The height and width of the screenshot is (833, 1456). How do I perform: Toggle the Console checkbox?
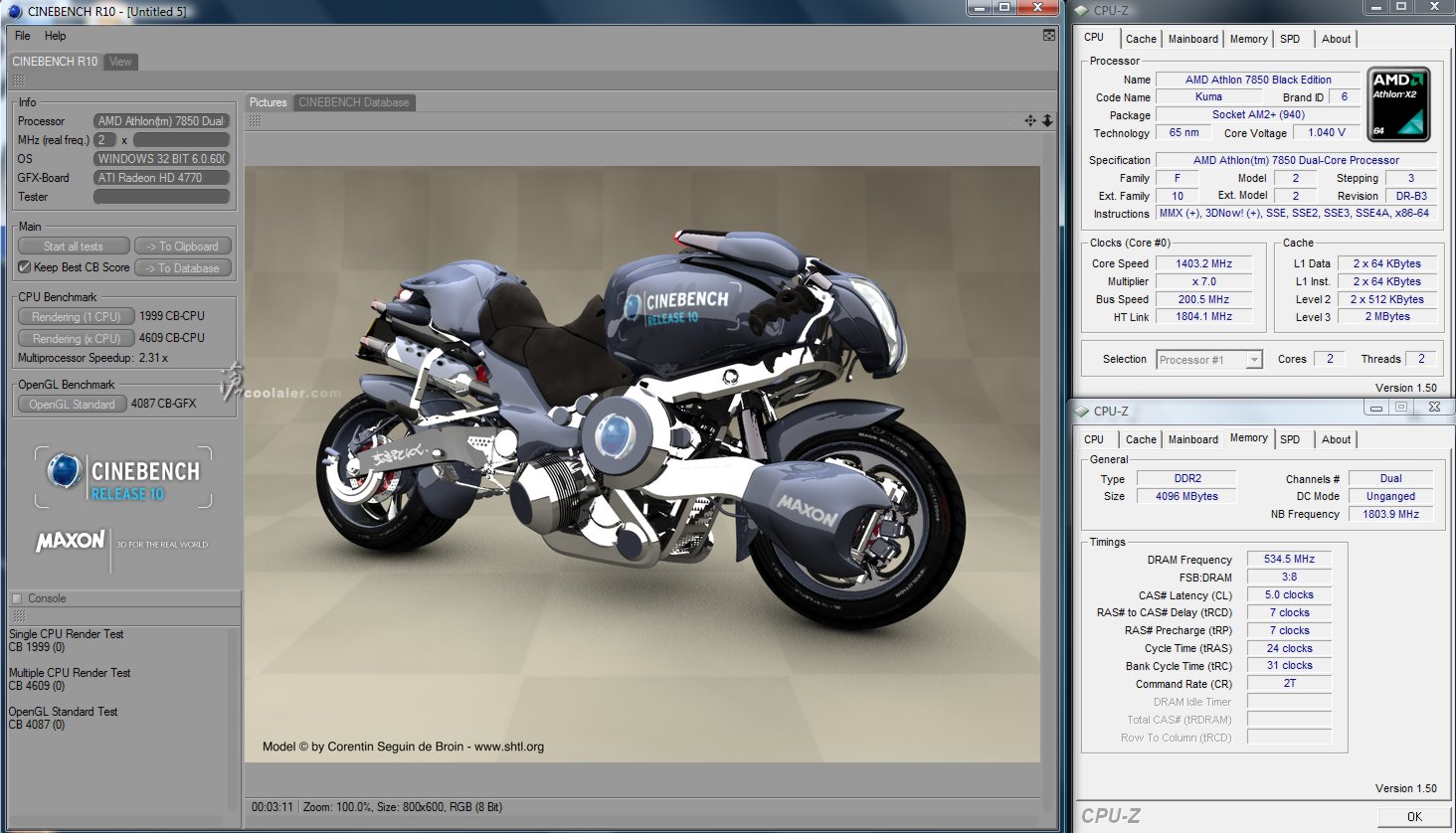(x=16, y=598)
